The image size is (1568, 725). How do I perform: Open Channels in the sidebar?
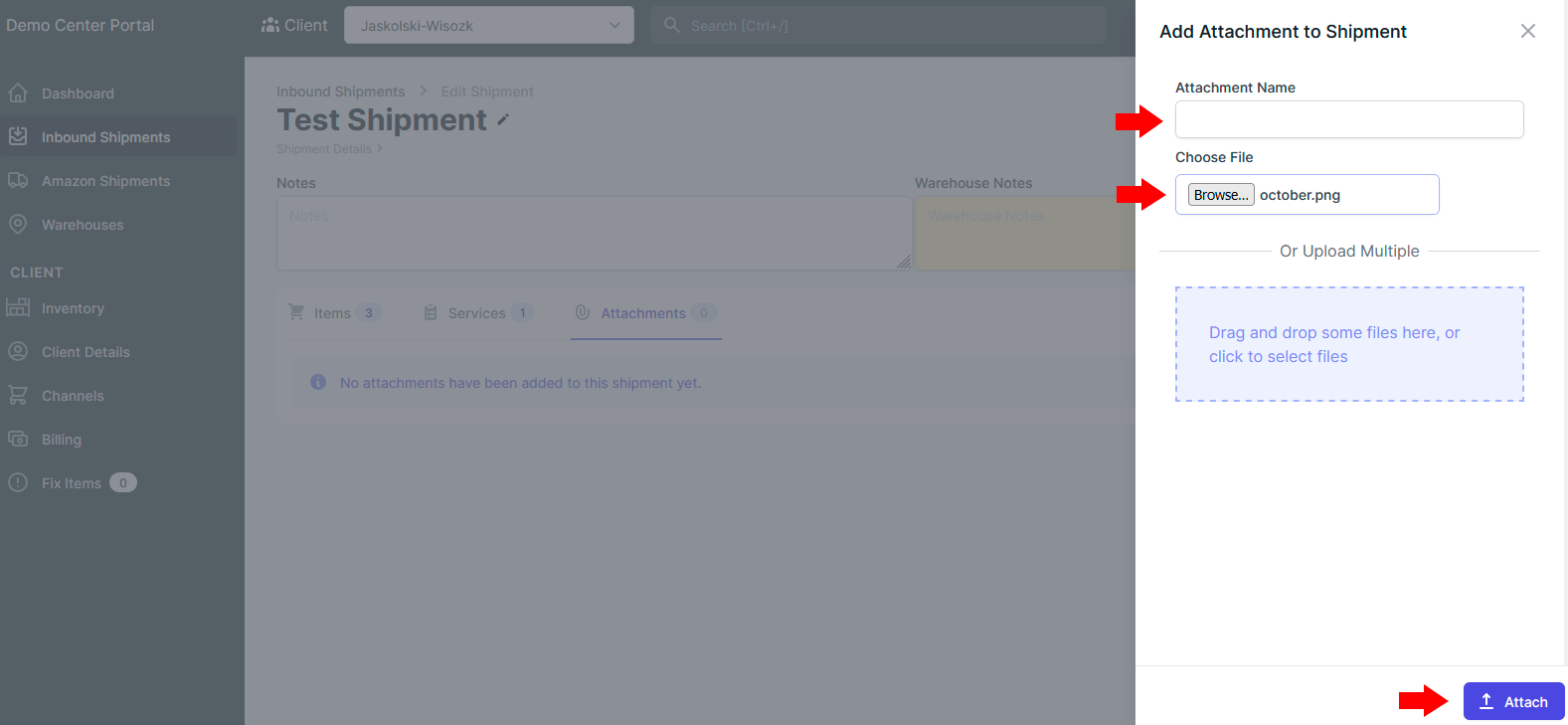119,396
